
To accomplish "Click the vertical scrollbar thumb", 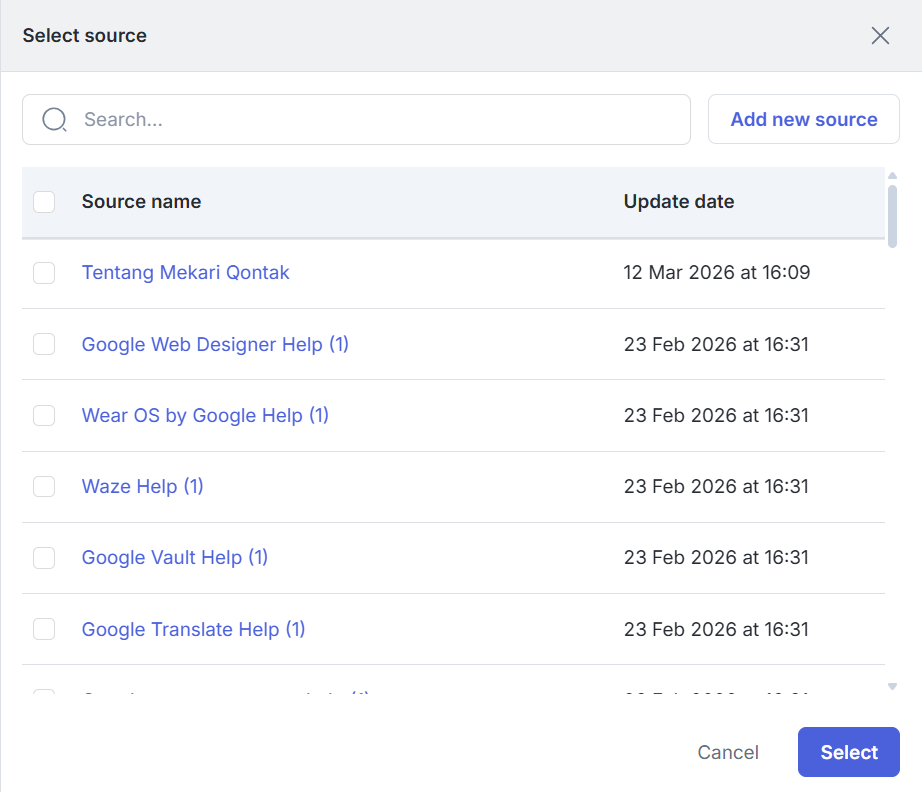I will tap(892, 215).
